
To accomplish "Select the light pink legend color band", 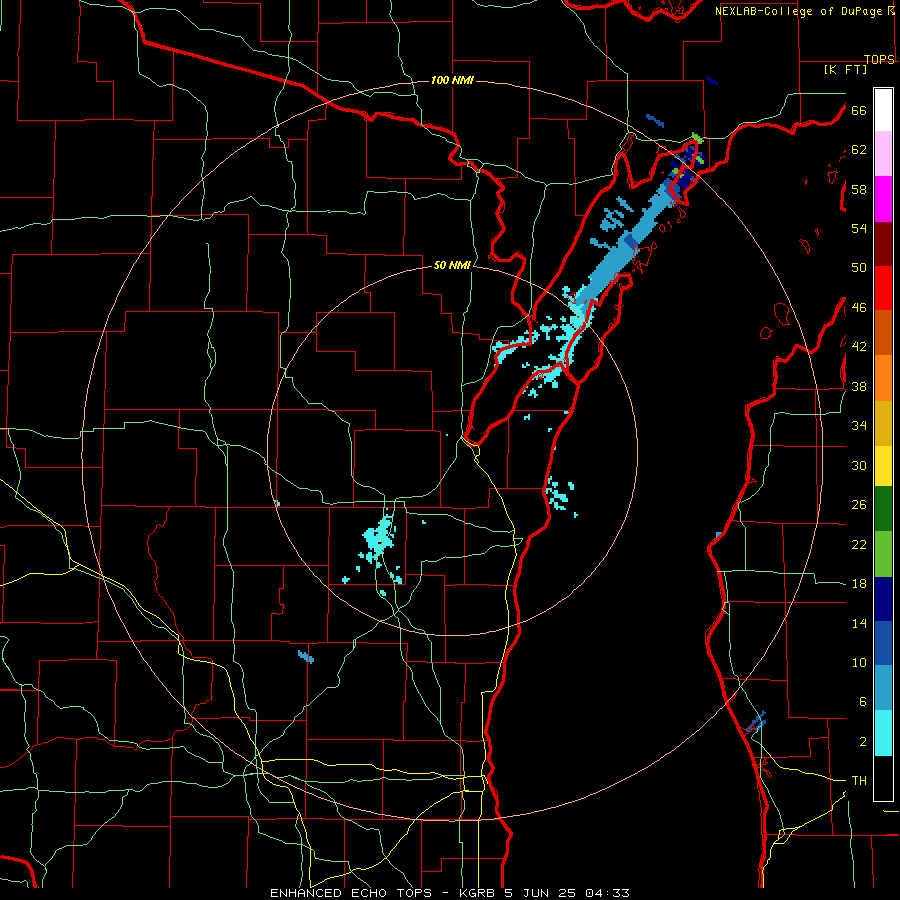I will pos(883,153).
